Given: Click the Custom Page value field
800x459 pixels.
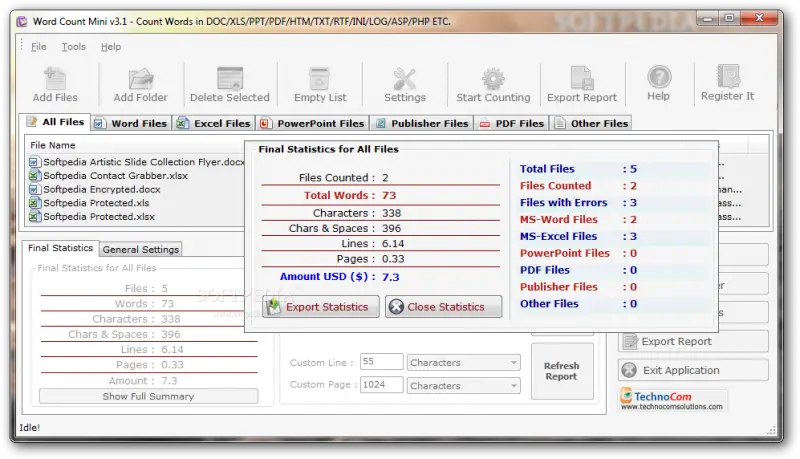Looking at the screenshot, I should (x=382, y=385).
